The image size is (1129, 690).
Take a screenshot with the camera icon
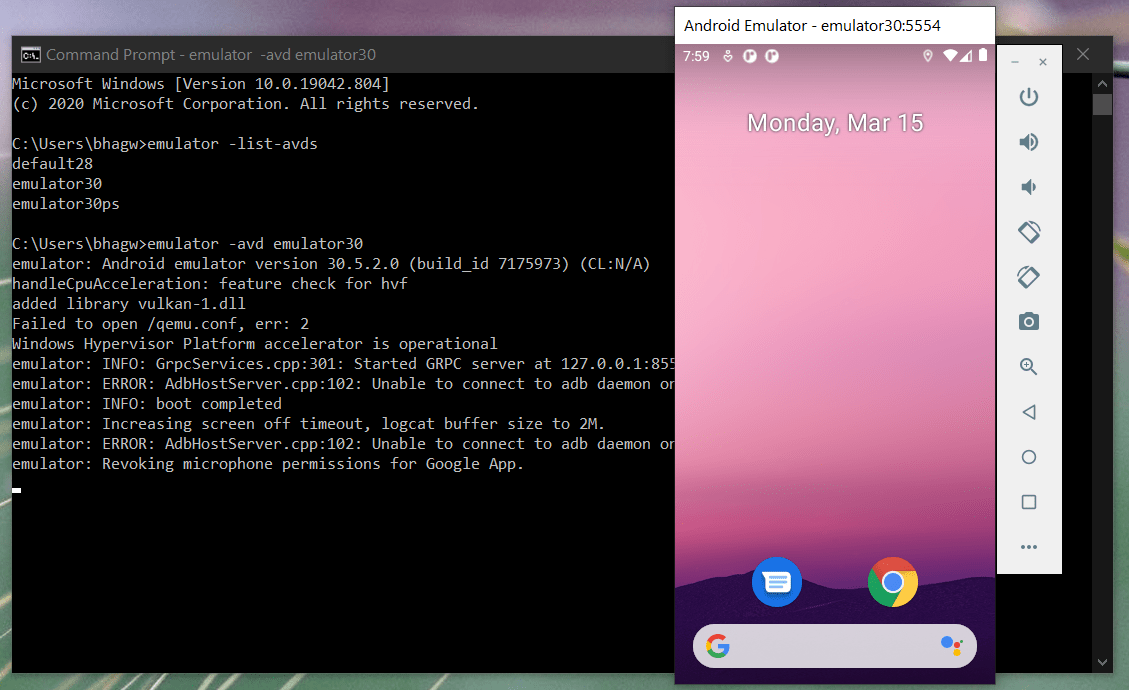(1029, 321)
